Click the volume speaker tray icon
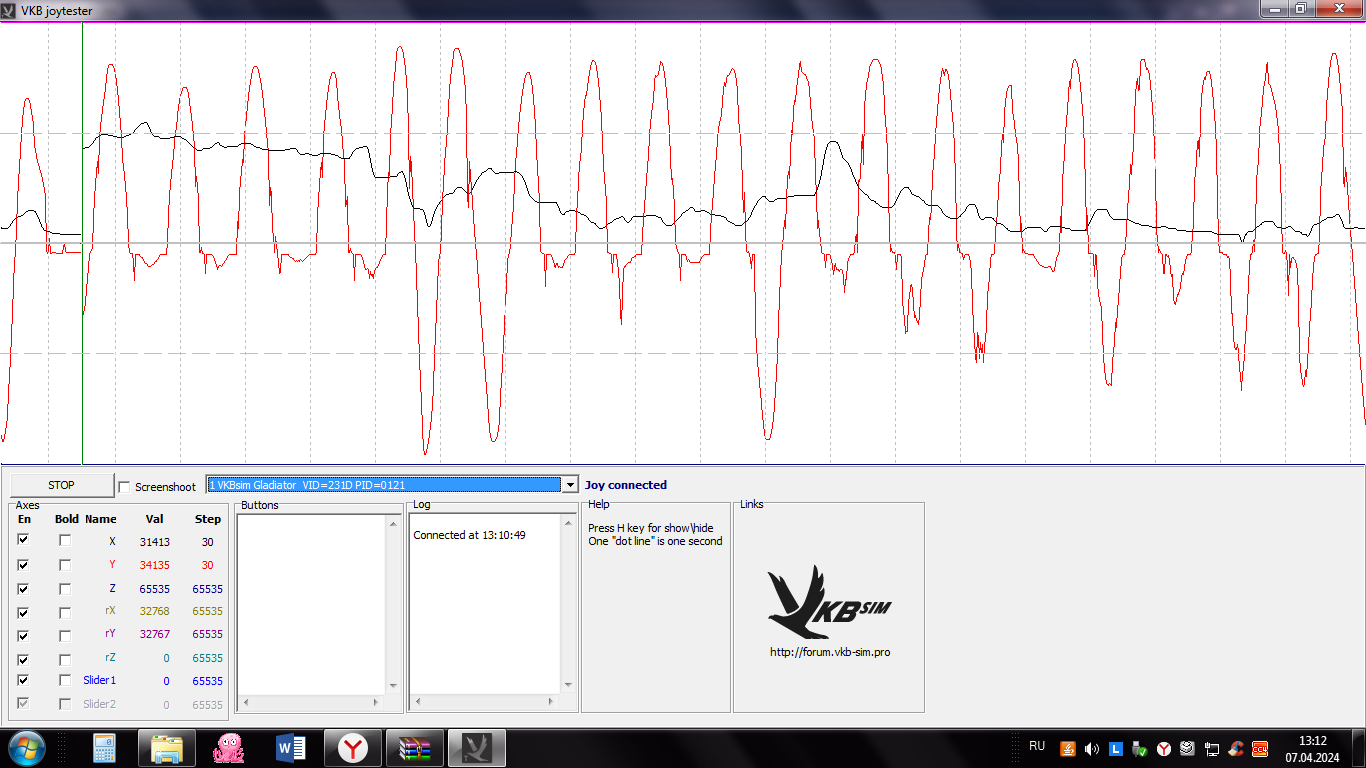The width and height of the screenshot is (1366, 768). click(x=1091, y=748)
